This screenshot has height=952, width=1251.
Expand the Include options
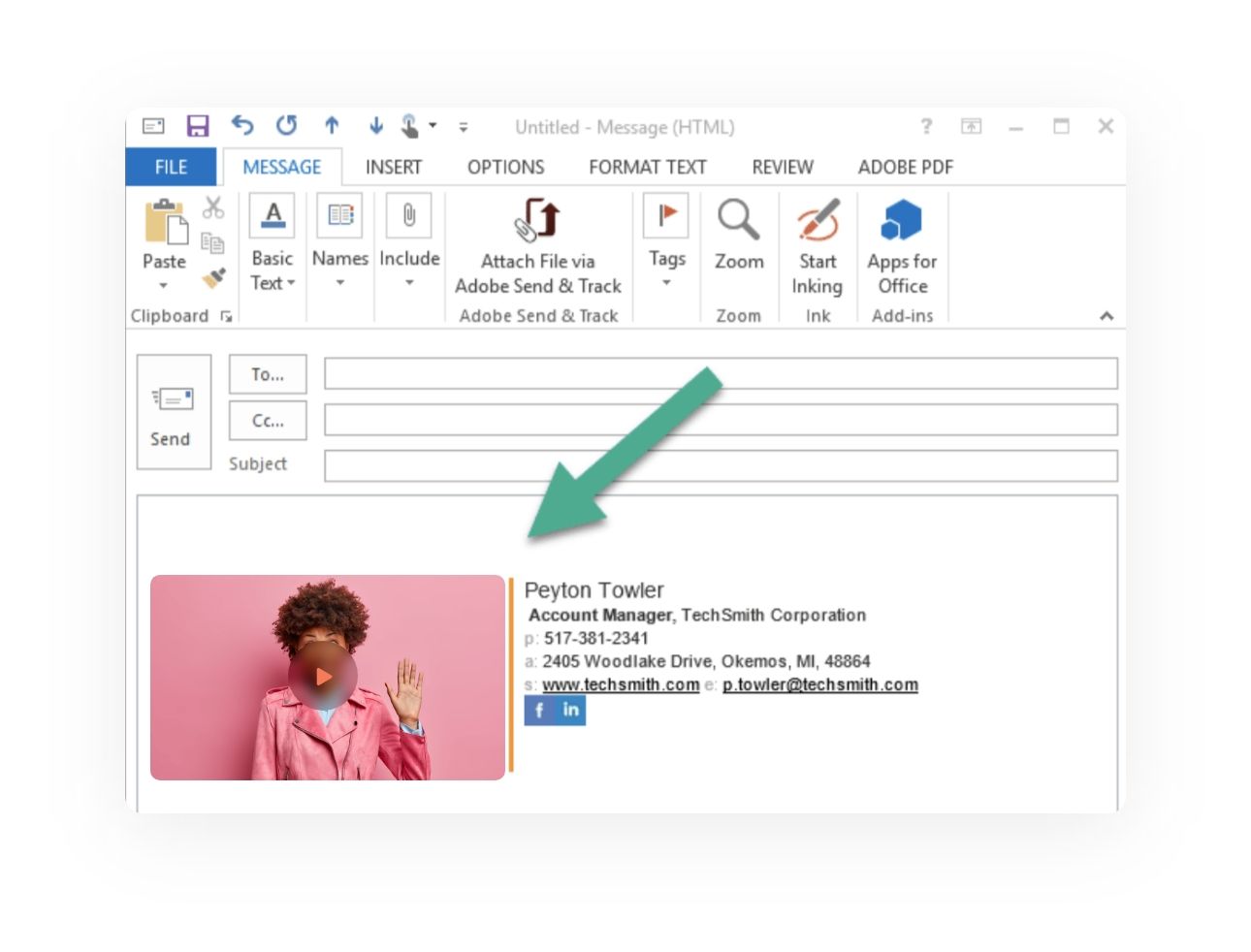[409, 281]
